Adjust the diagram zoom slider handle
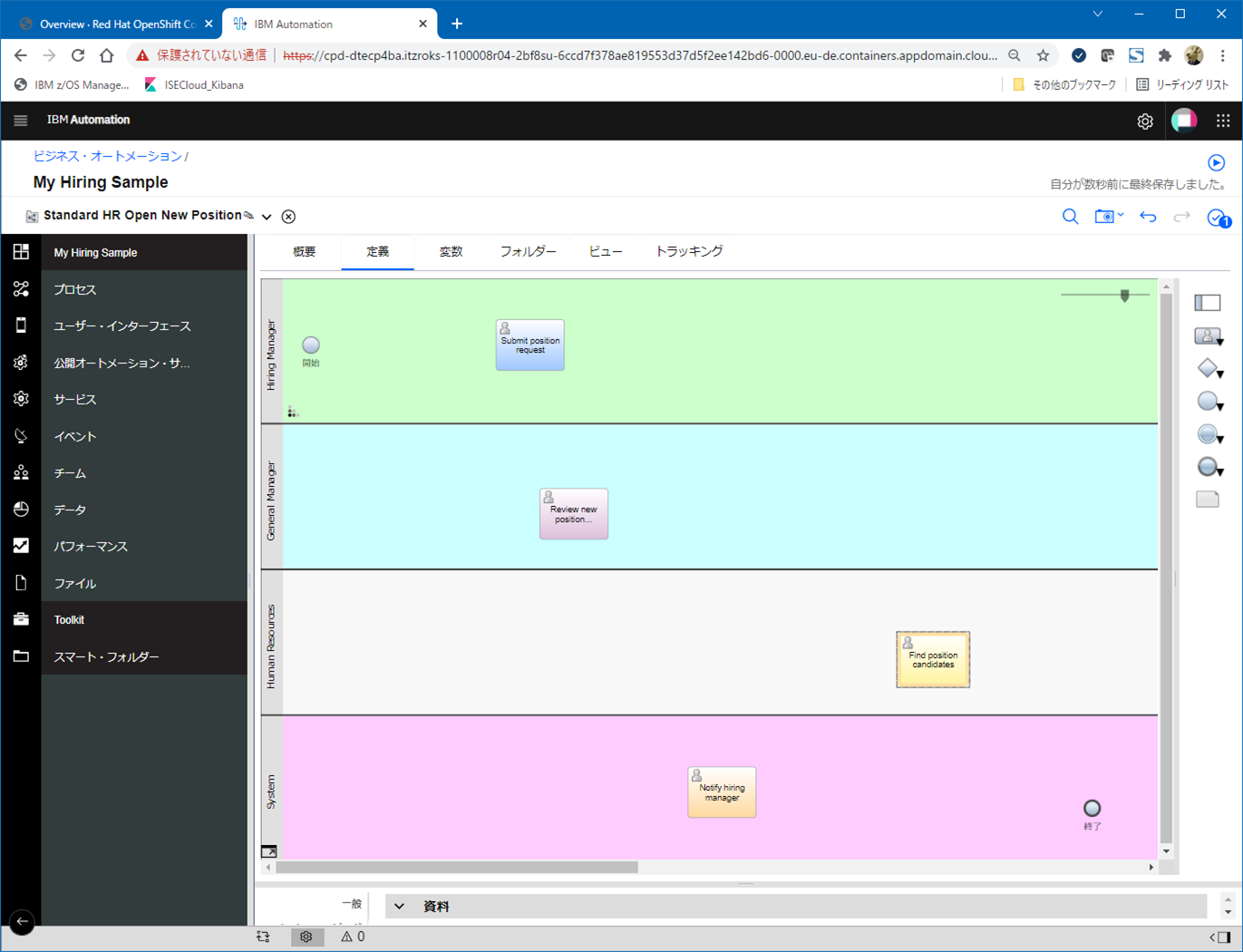Viewport: 1243px width, 952px height. [1124, 296]
